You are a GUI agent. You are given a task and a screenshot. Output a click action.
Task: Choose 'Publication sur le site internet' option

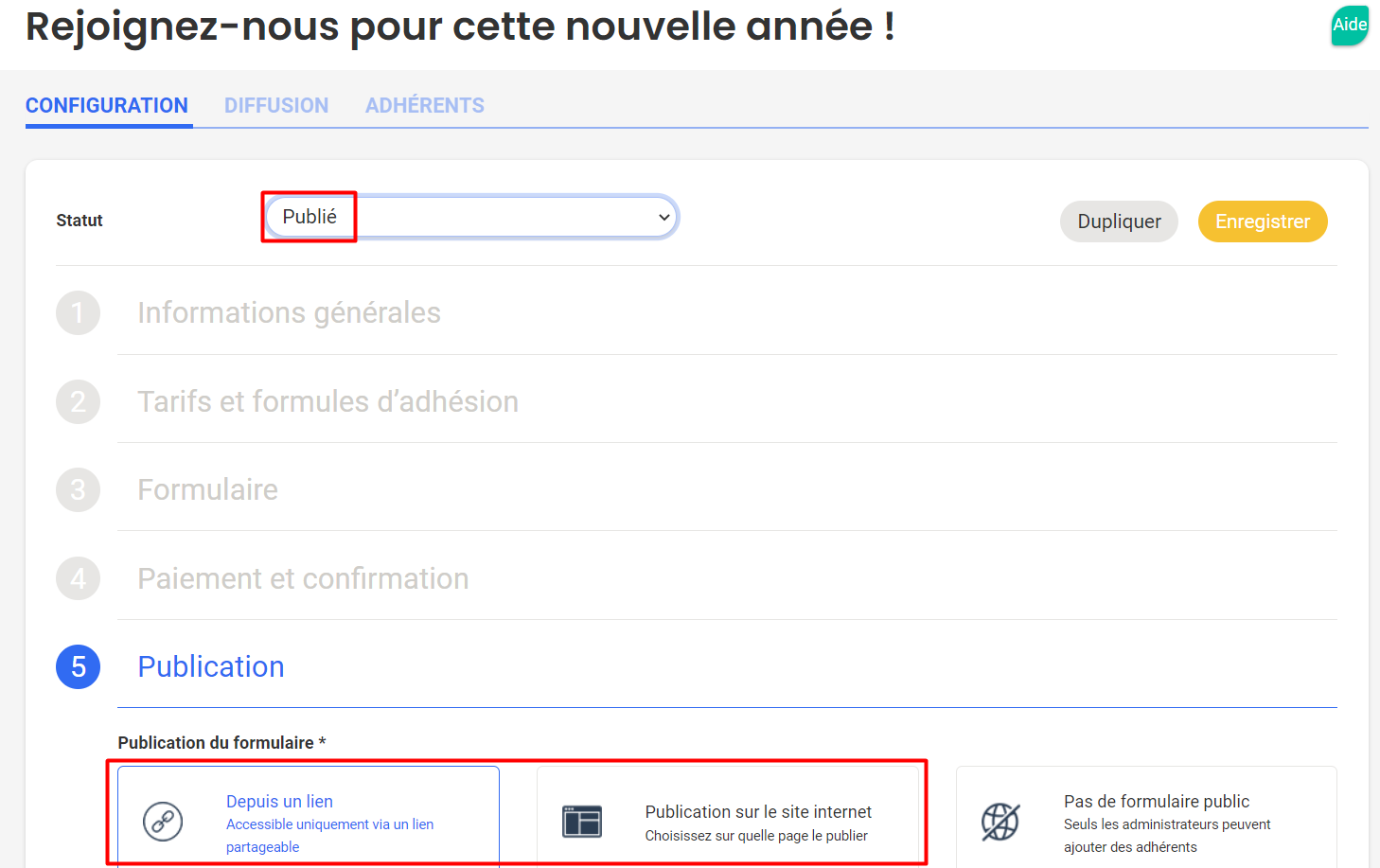[728, 819]
